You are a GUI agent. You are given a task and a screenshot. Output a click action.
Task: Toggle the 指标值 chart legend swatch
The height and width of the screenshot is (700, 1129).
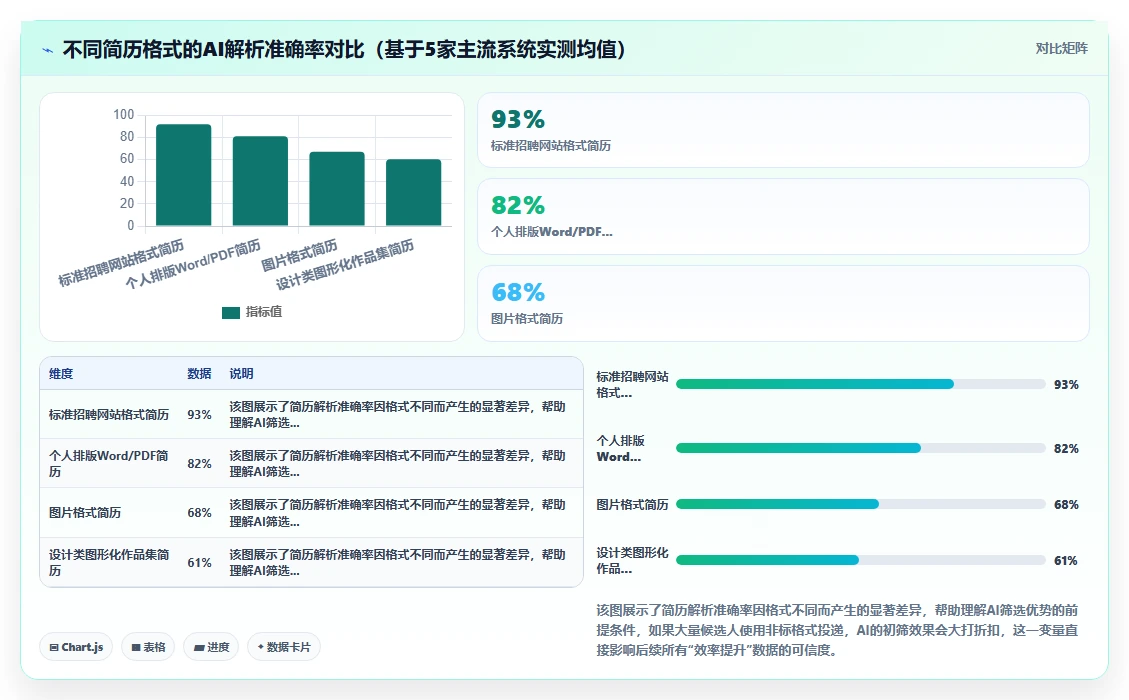[x=230, y=313]
